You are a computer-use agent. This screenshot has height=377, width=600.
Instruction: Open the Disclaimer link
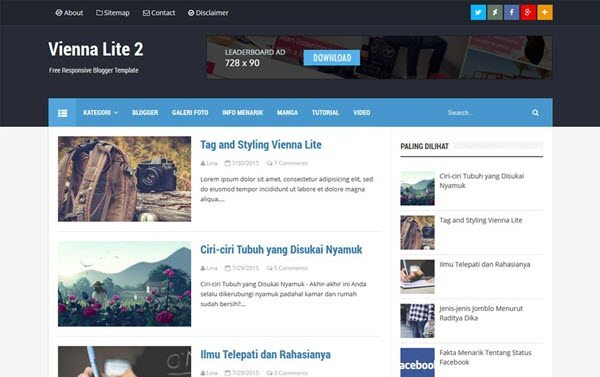coord(208,13)
